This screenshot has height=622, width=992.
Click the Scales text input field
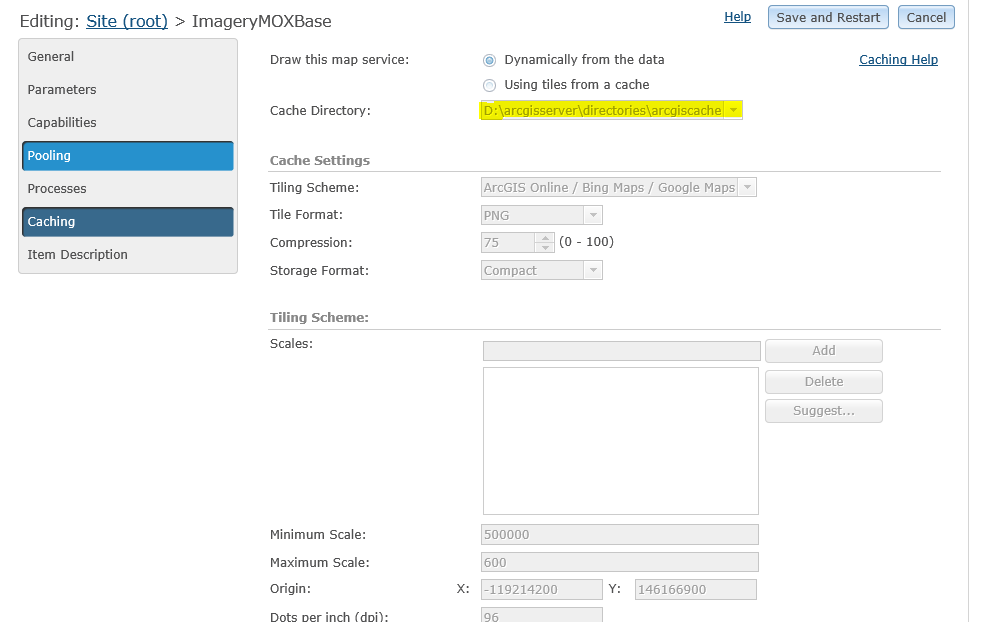[x=621, y=351]
